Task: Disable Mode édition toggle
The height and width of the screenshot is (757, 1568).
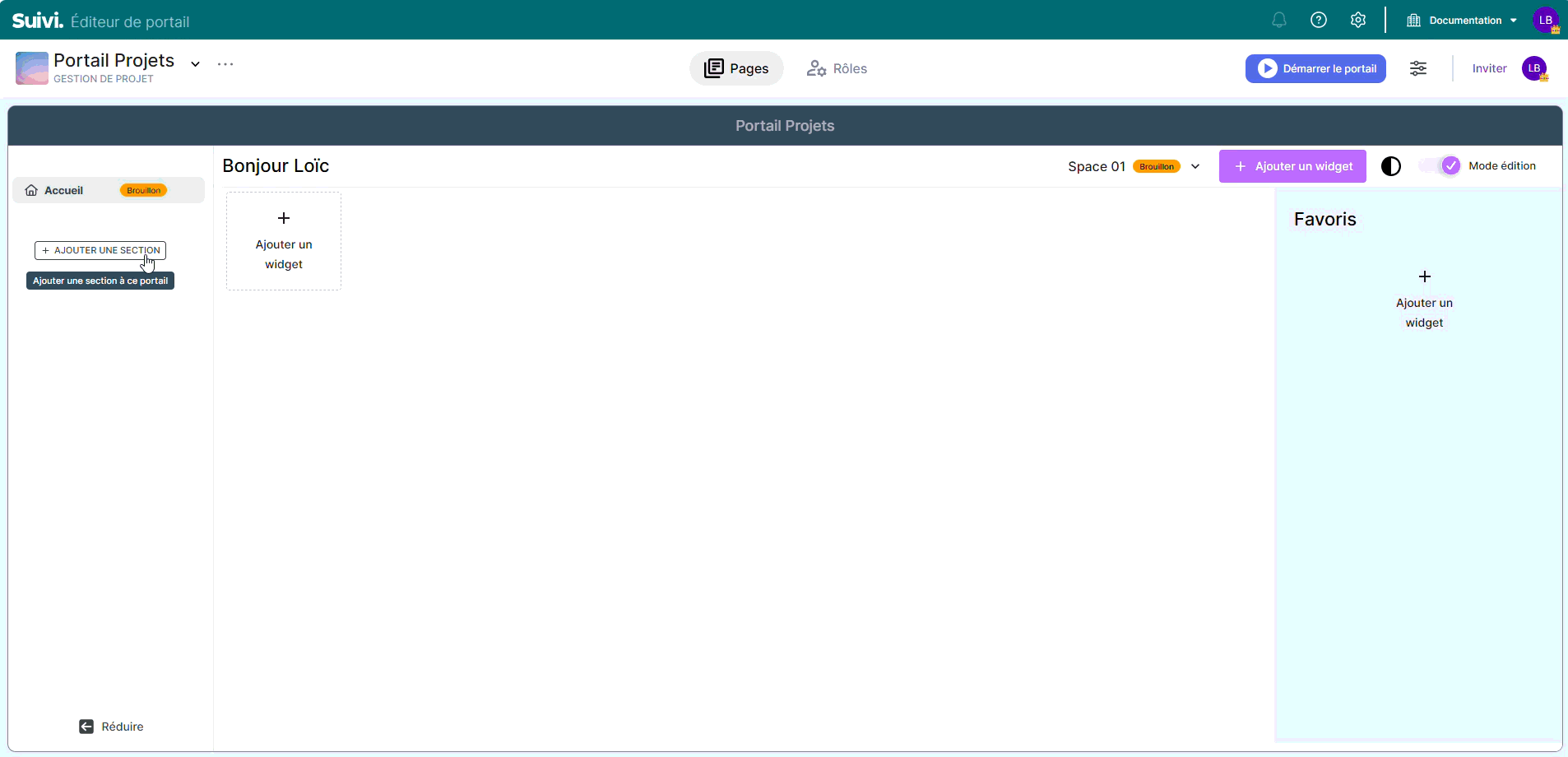Action: tap(1440, 166)
